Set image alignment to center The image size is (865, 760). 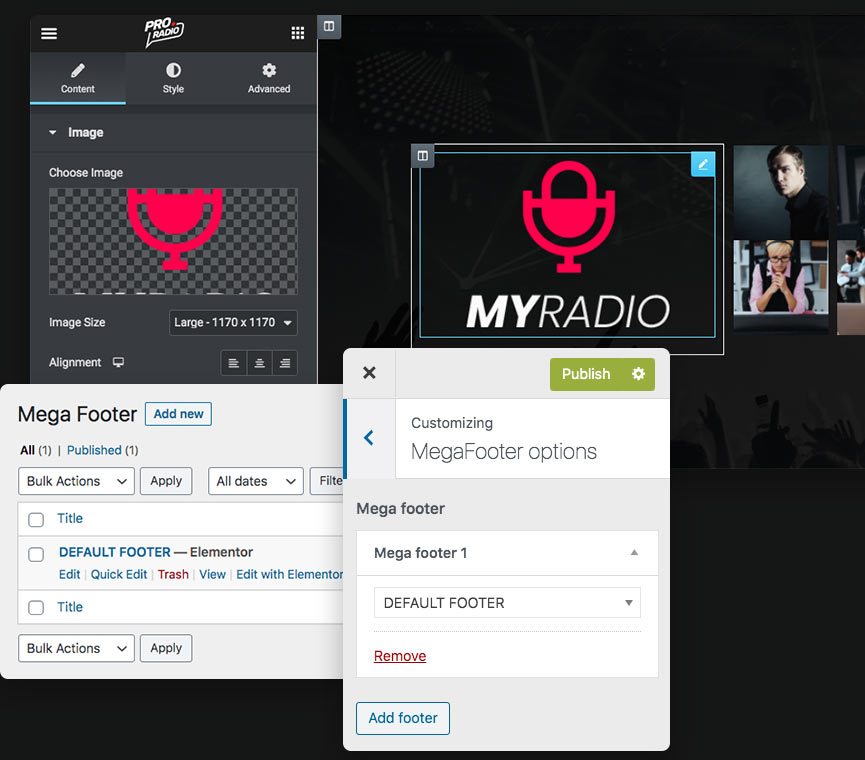click(259, 363)
